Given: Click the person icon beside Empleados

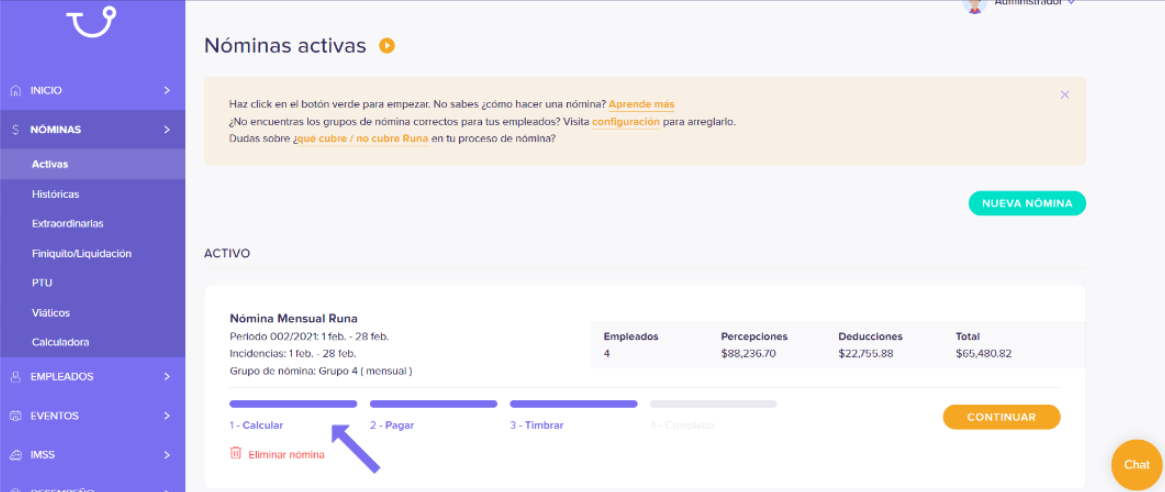Looking at the screenshot, I should pyautogui.click(x=16, y=377).
